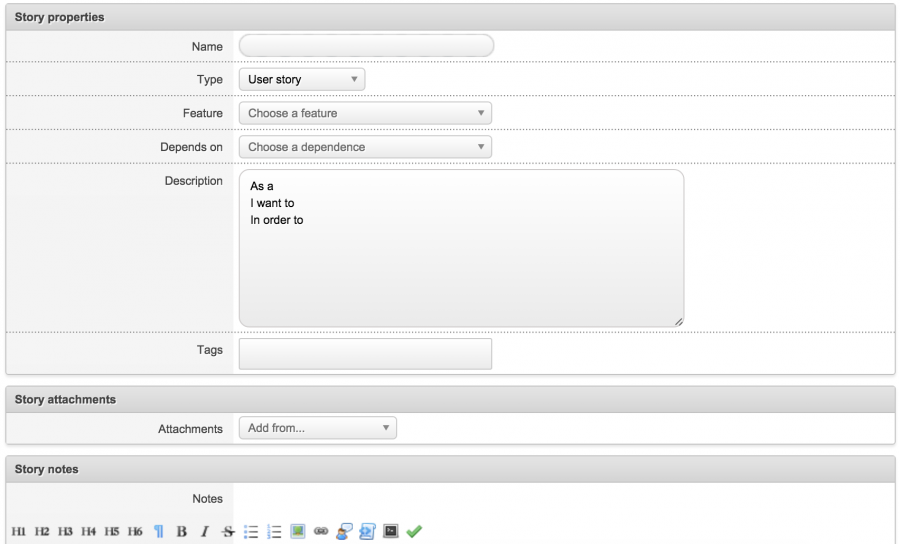The image size is (900, 544).
Task: Click the blue code scroll icon
Action: point(367,531)
